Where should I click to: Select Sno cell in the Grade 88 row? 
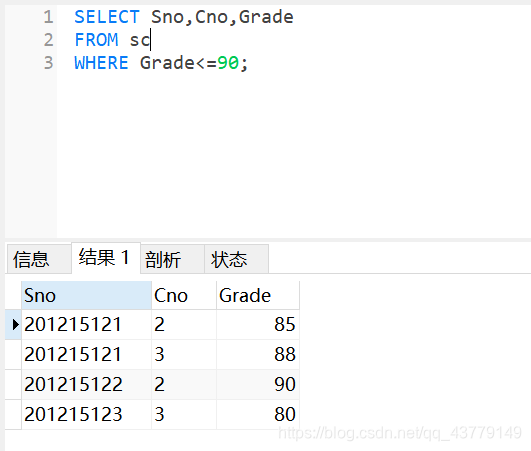click(x=86, y=355)
